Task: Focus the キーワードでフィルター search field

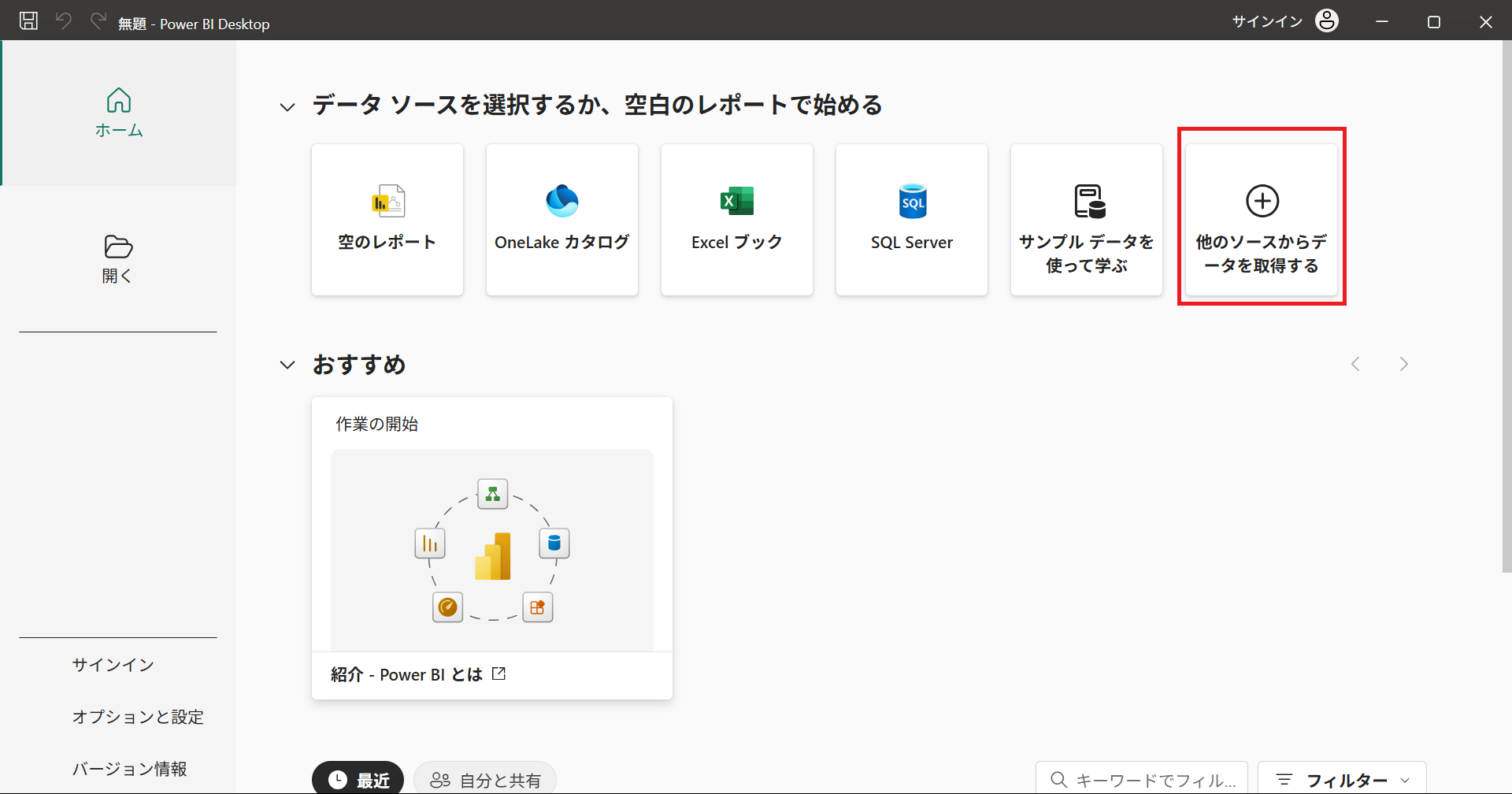Action: [x=1142, y=779]
